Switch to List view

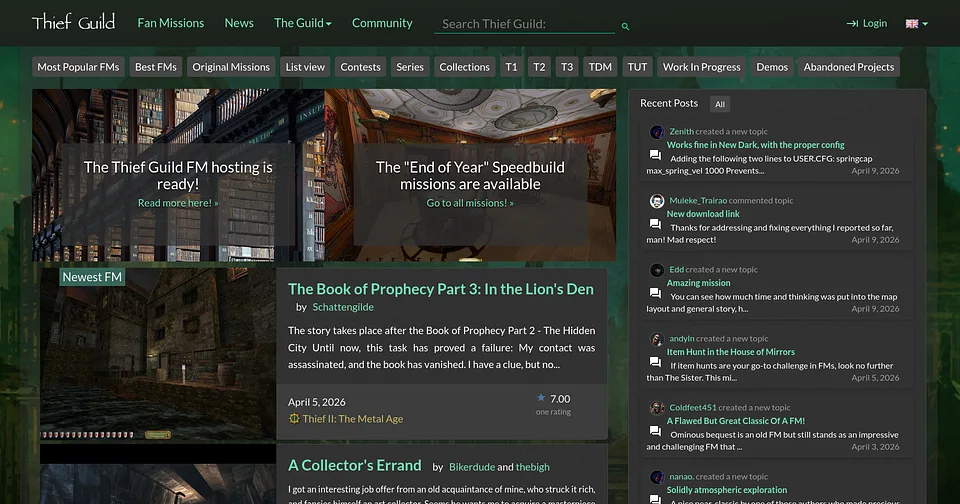[x=305, y=67]
